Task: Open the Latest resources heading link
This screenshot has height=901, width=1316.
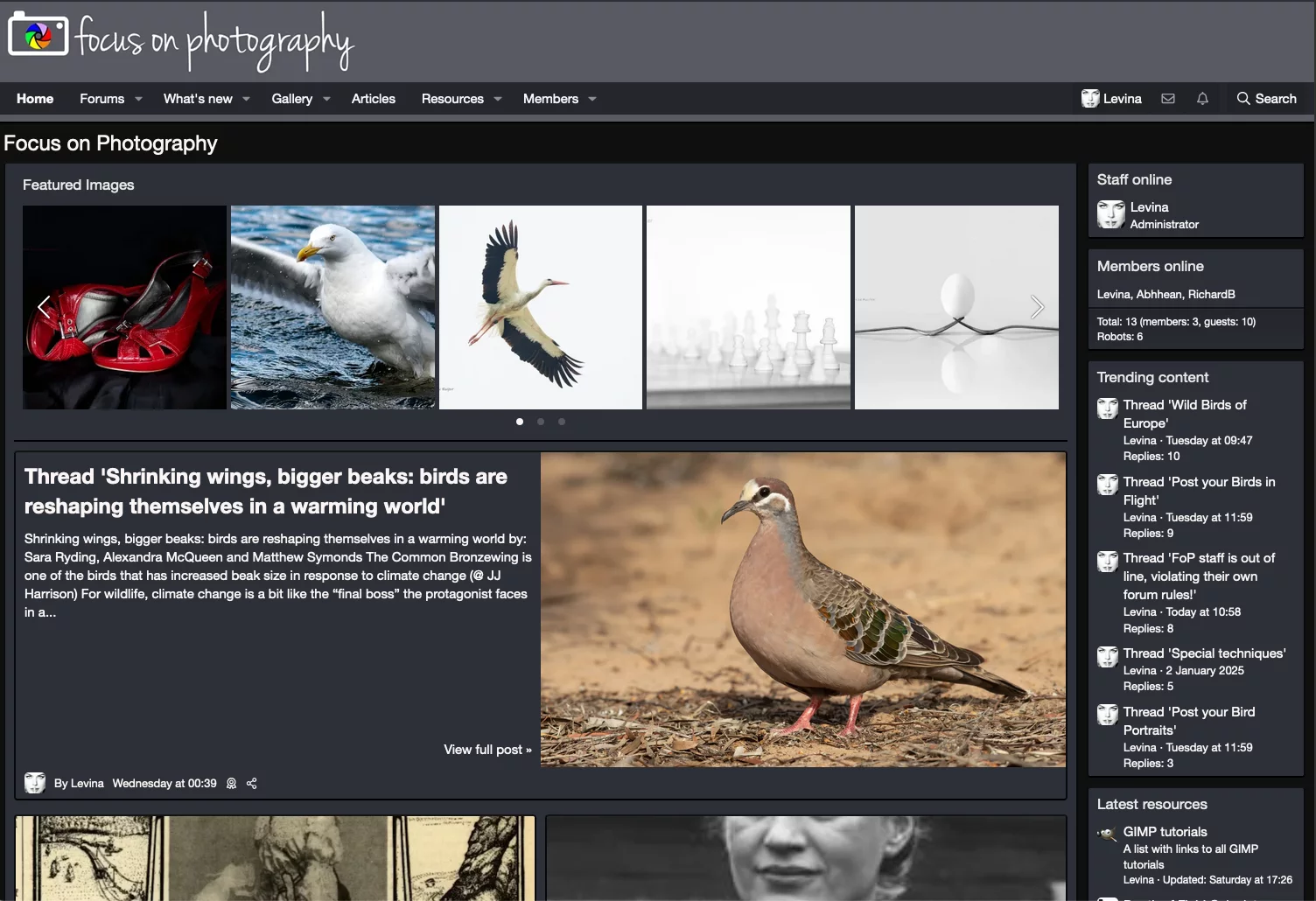Action: (x=1152, y=804)
